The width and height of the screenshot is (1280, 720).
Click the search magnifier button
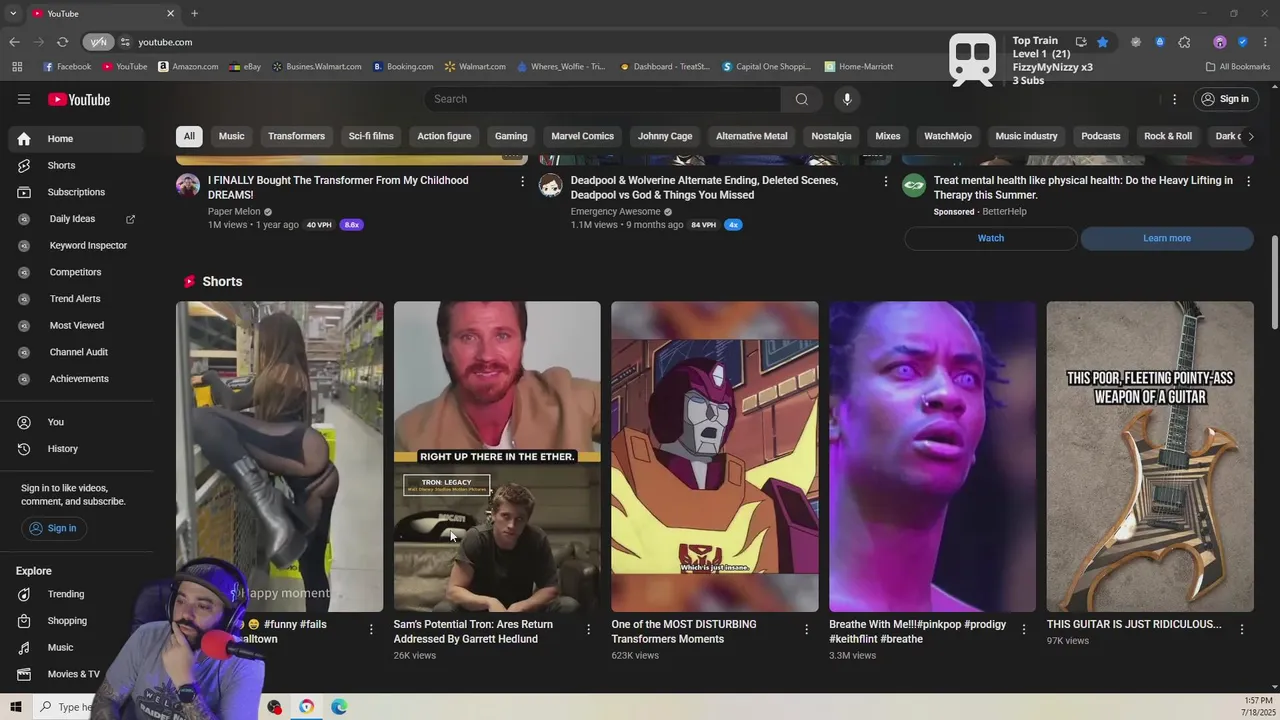pyautogui.click(x=801, y=99)
